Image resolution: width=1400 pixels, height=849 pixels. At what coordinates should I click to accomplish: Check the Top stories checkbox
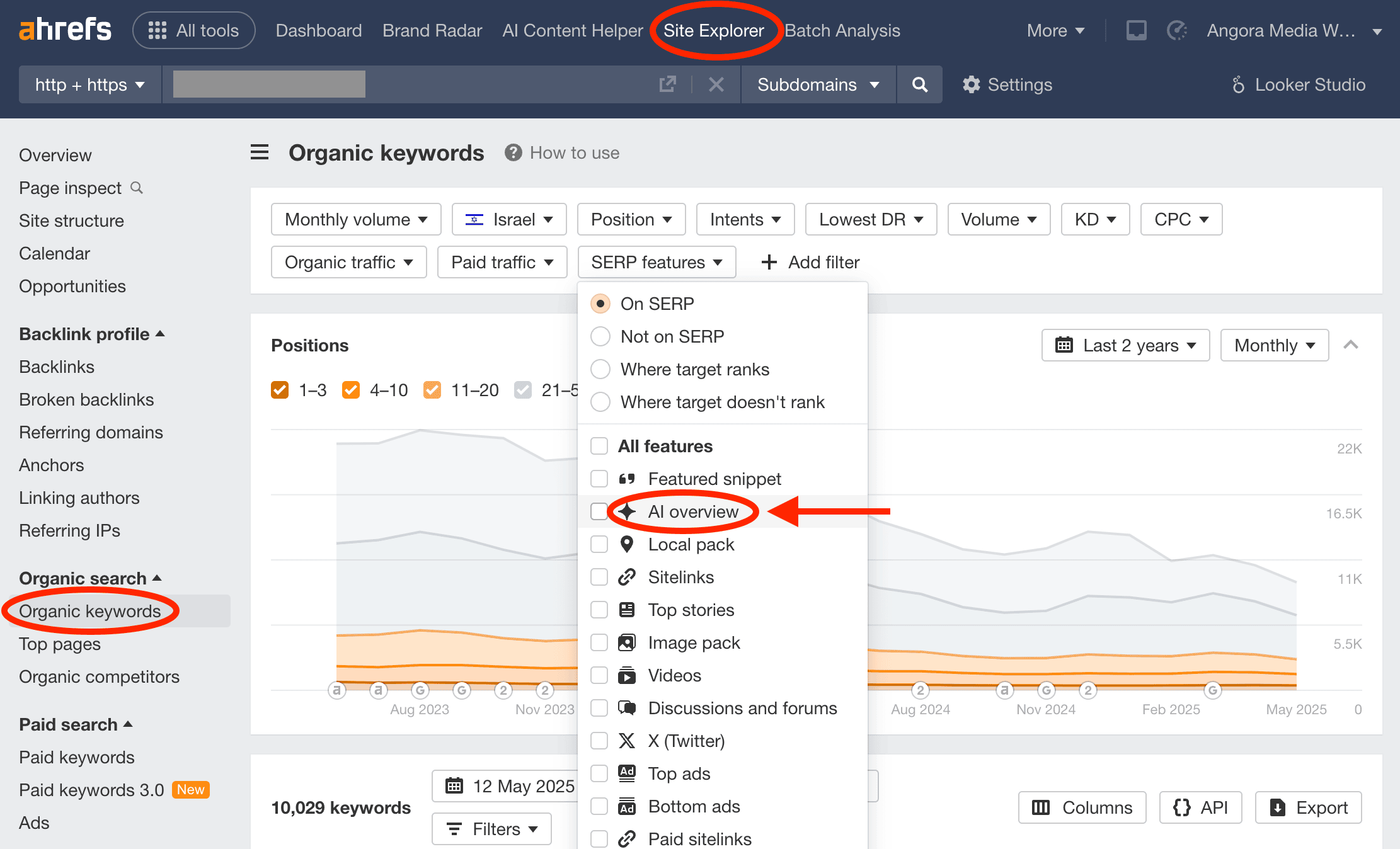coord(599,610)
